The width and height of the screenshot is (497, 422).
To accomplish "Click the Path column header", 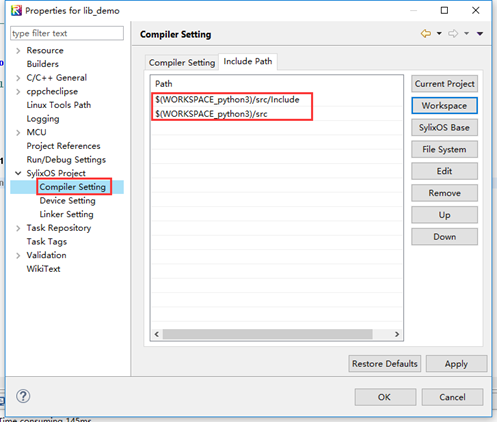I will click(x=277, y=84).
